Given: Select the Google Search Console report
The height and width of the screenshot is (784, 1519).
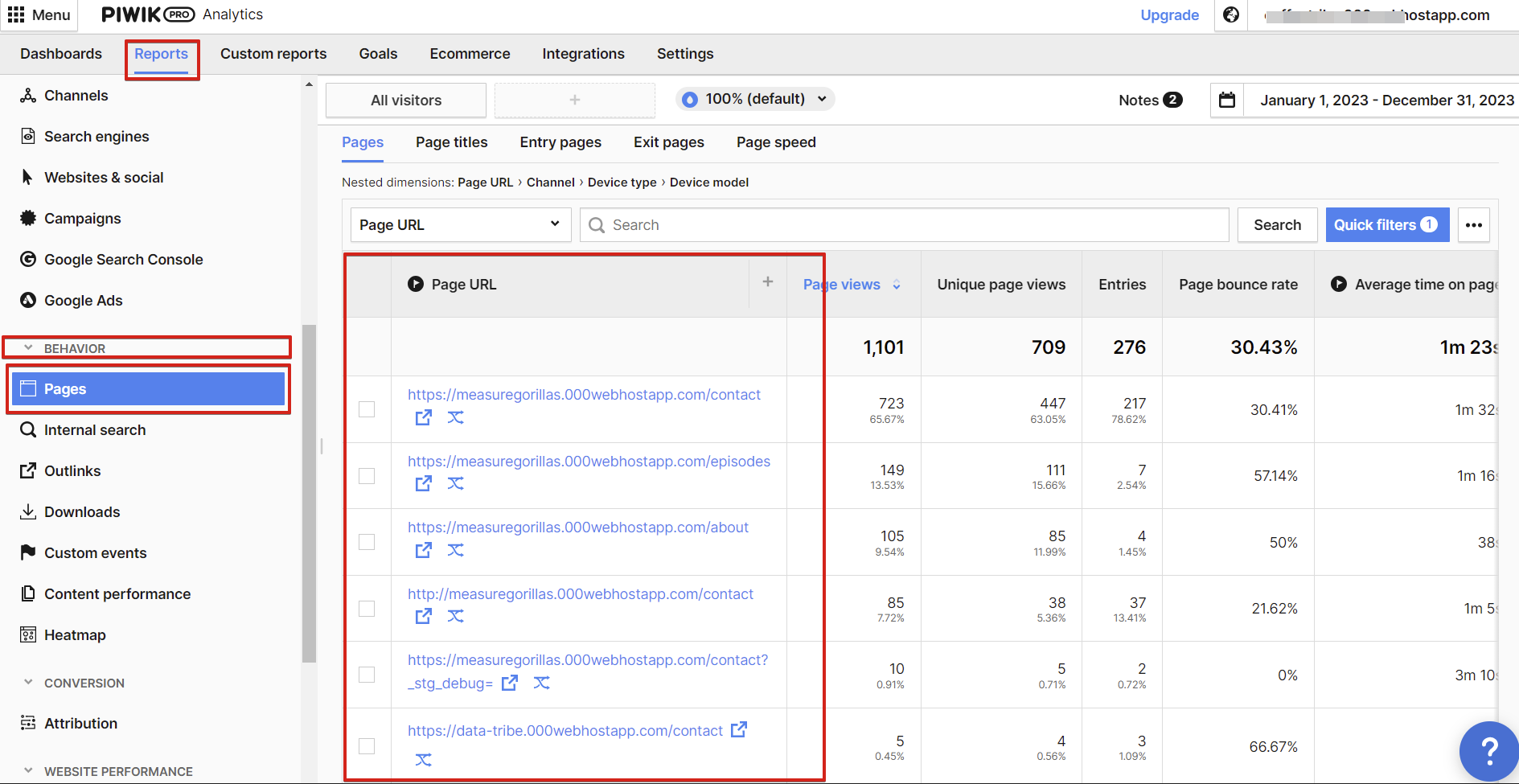Looking at the screenshot, I should (124, 259).
